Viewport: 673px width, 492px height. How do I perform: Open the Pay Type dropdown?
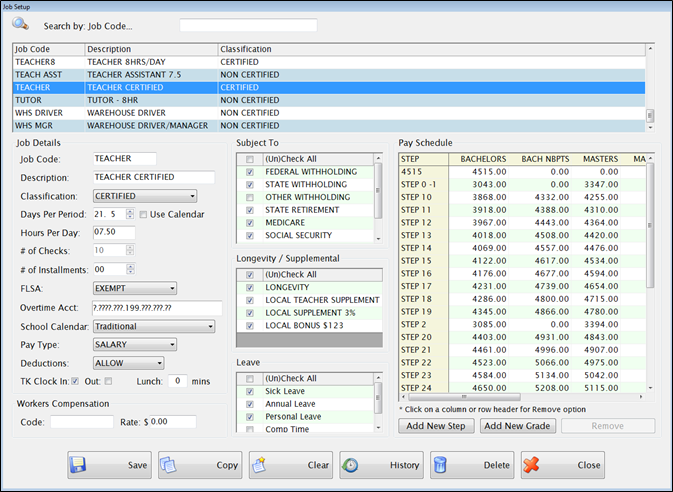pos(135,344)
